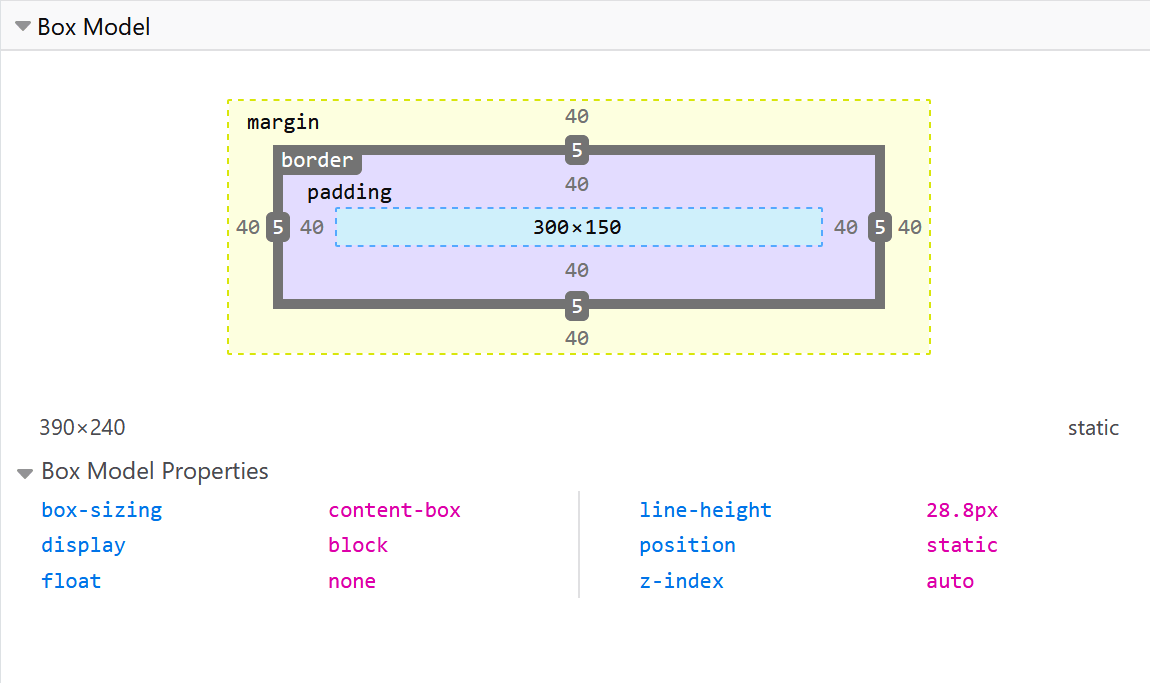Screen dimensions: 1150x683
Task: Click the padding region label
Action: [350, 192]
